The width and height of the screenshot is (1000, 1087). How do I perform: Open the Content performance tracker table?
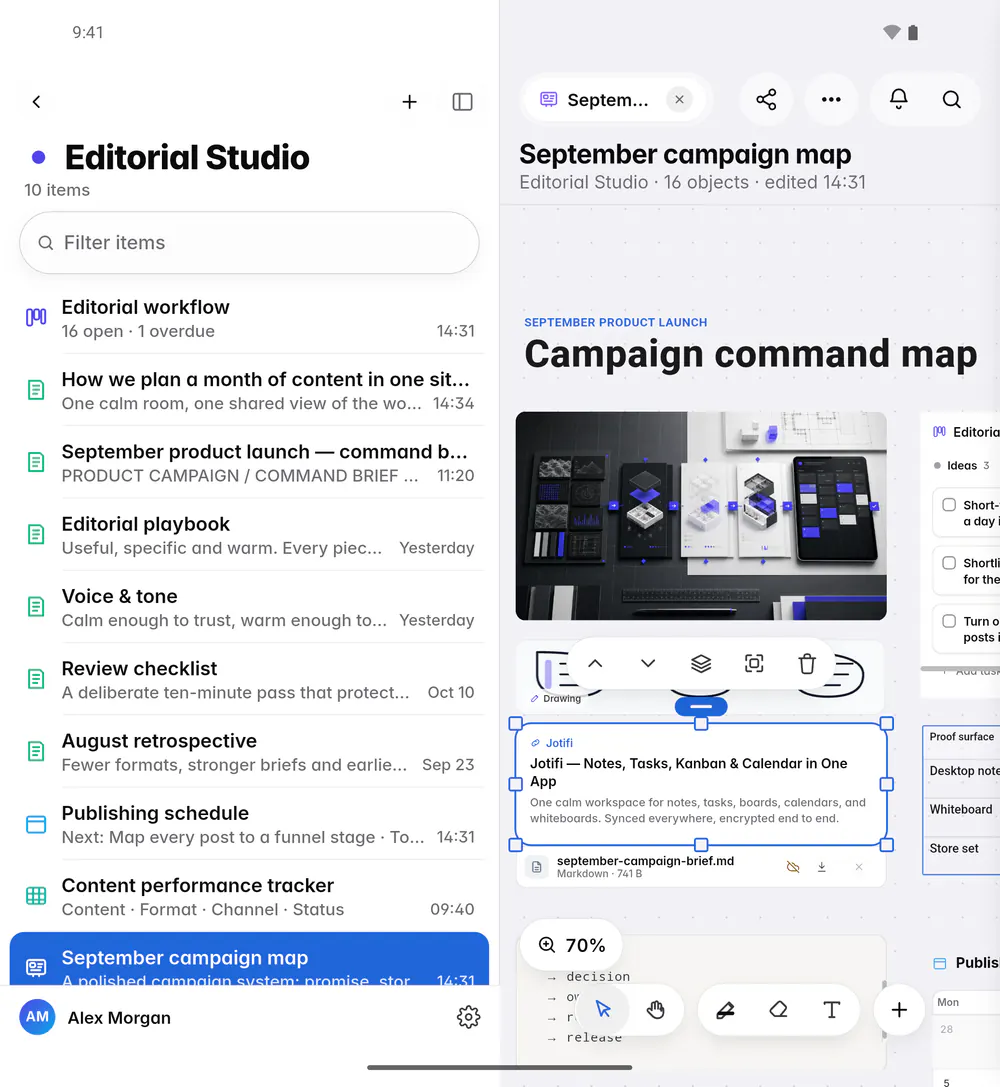[x=249, y=896]
